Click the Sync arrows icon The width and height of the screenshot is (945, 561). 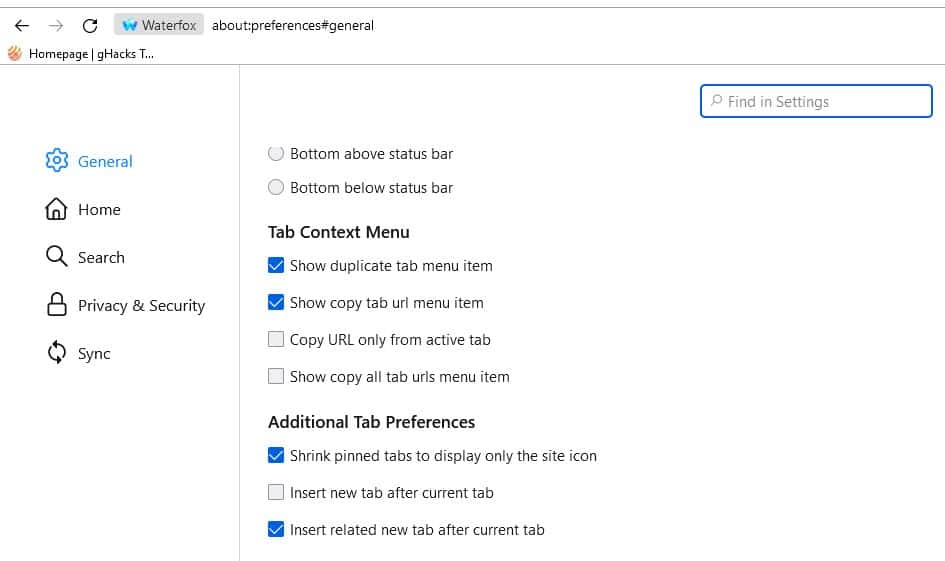click(57, 353)
